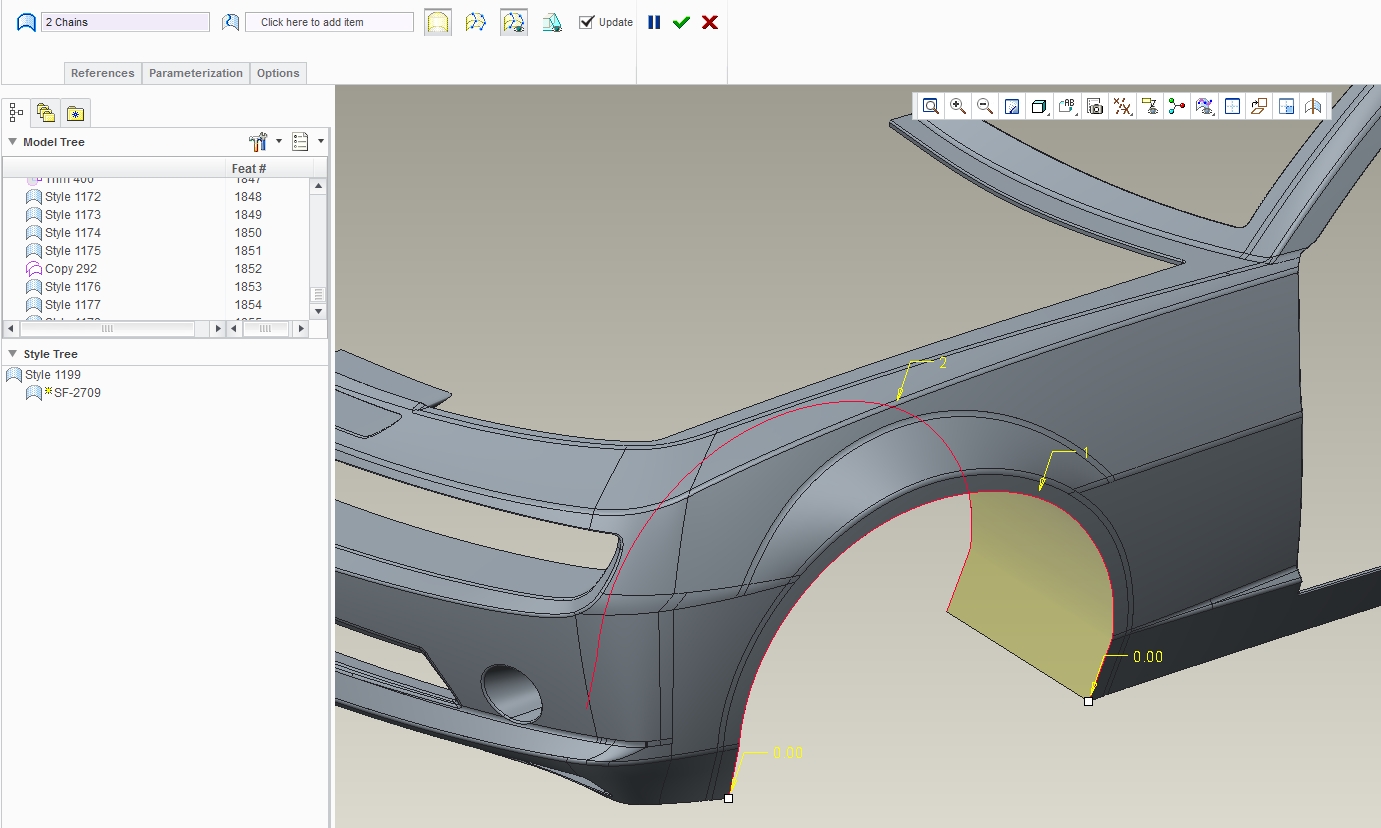Select the Folder Browser navigator tab
Screen dimensions: 1381x828
click(46, 113)
